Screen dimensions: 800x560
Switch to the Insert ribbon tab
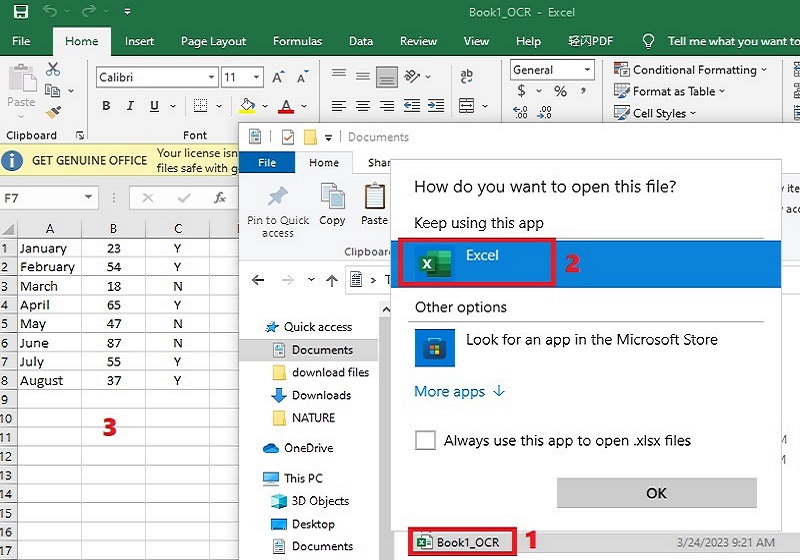[x=139, y=41]
